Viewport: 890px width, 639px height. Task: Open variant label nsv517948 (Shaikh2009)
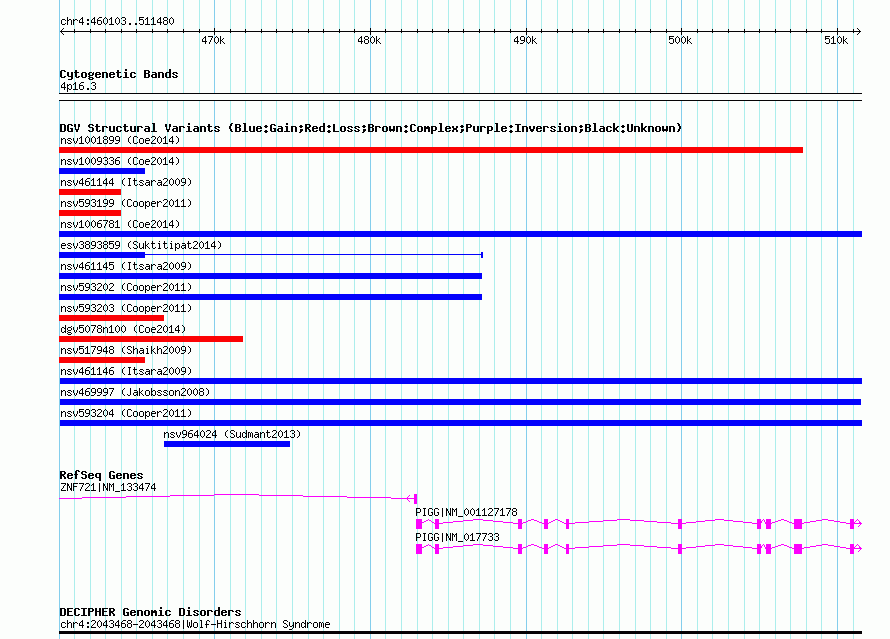click(x=126, y=350)
